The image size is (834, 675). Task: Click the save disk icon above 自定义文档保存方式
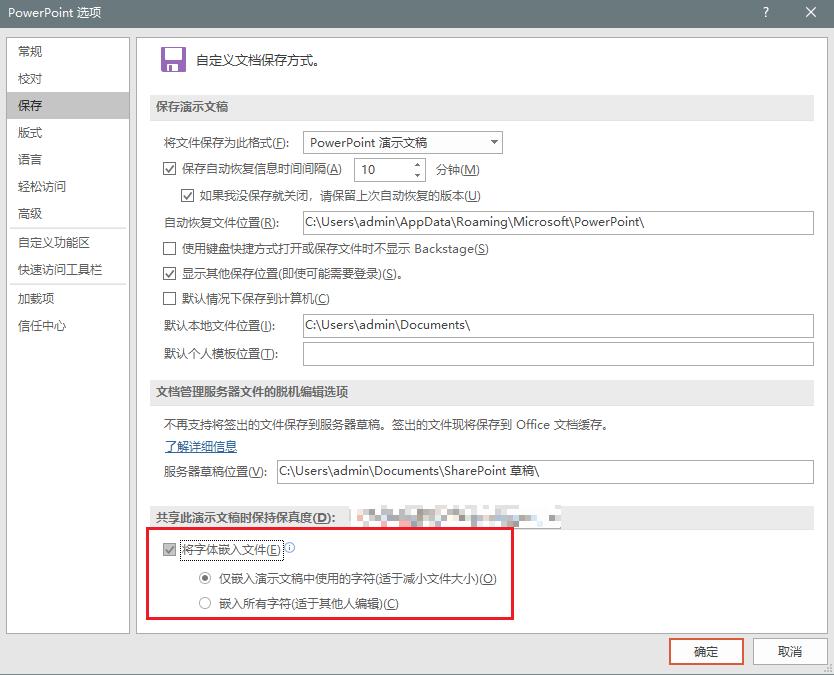coord(174,59)
